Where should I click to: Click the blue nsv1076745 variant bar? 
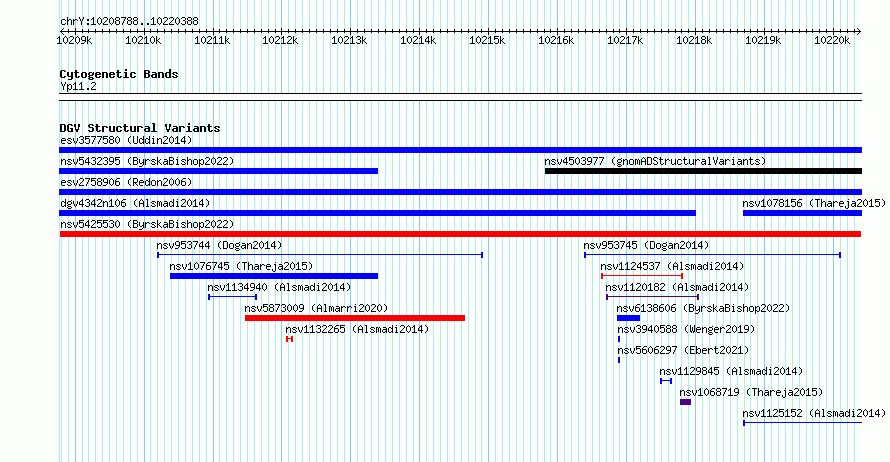point(274,276)
